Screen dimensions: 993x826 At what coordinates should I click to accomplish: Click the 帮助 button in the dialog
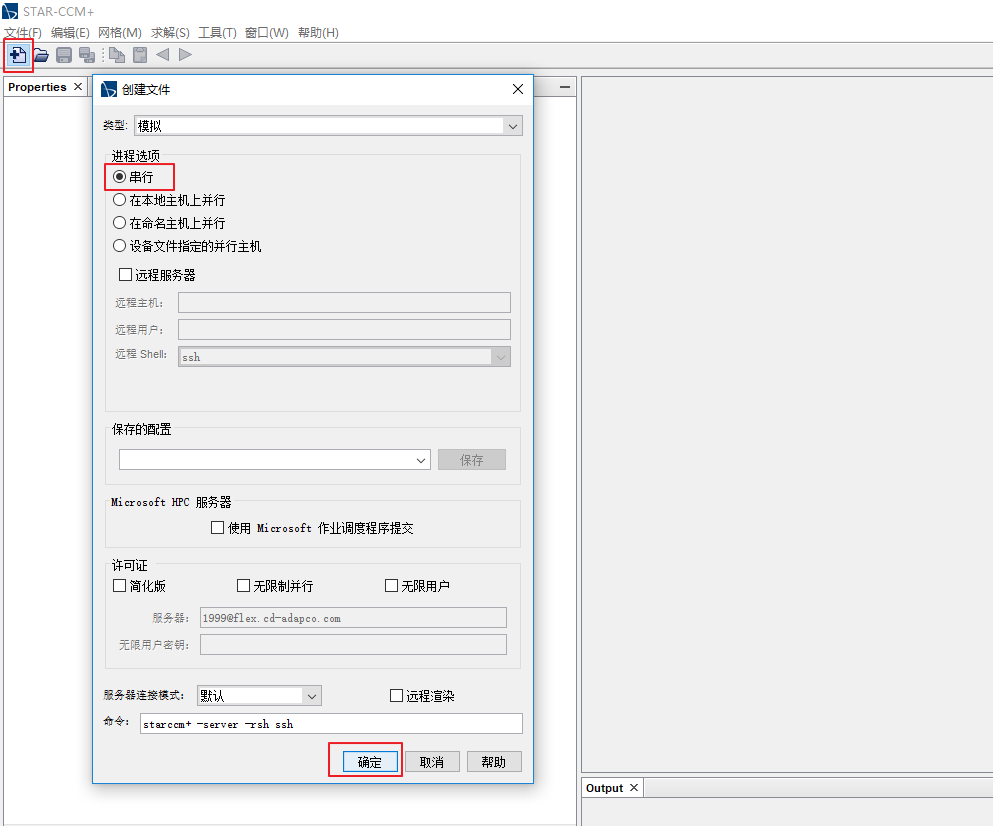(493, 761)
